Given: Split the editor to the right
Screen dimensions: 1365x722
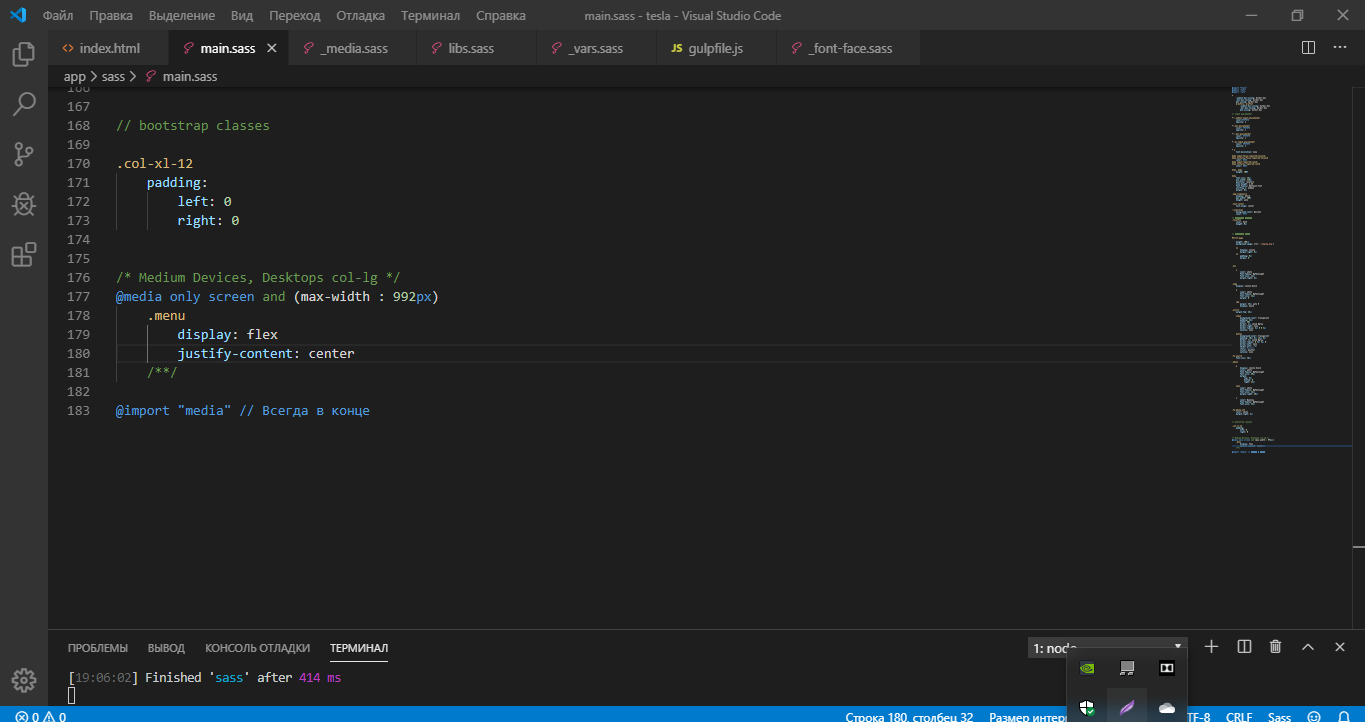Looking at the screenshot, I should 1308,48.
